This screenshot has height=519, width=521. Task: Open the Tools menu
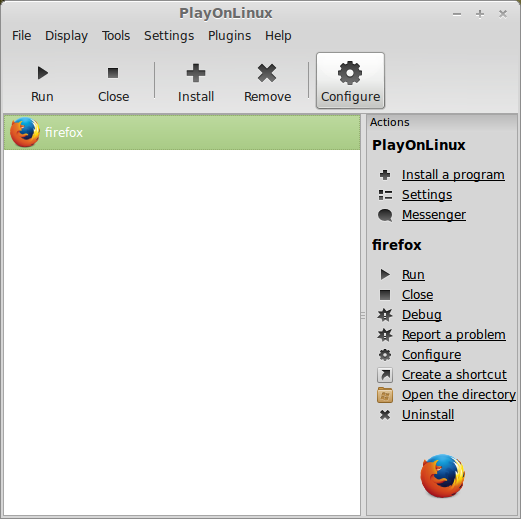click(116, 36)
